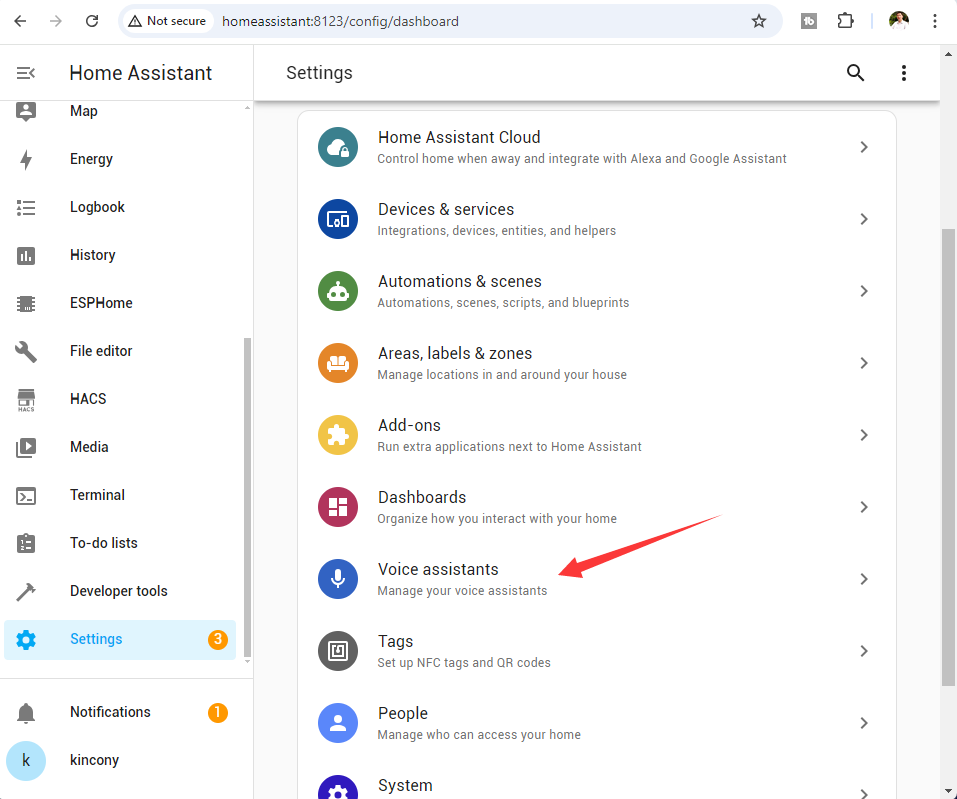Click the Logbook list icon

coord(26,208)
